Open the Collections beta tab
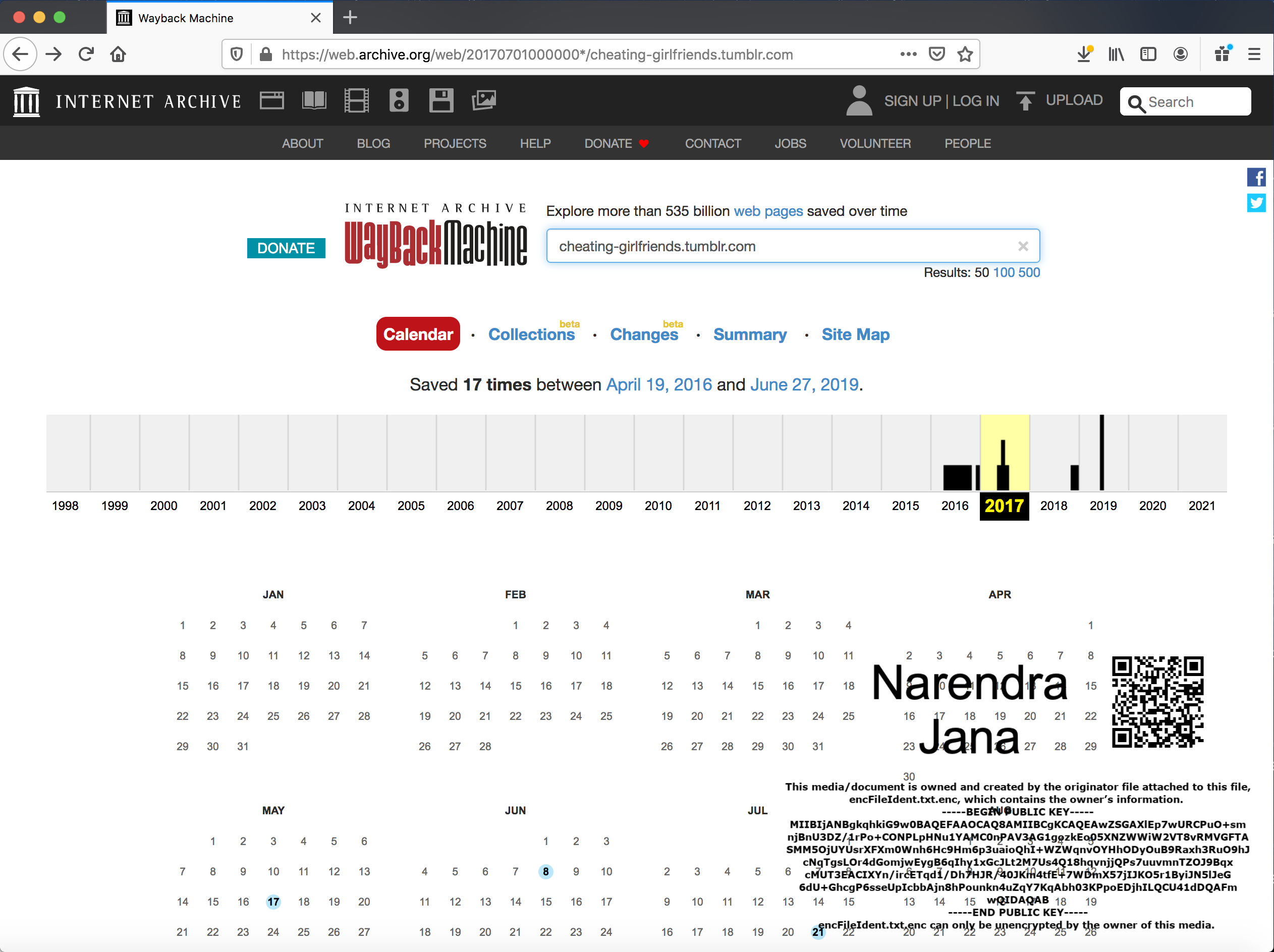 coord(531,334)
